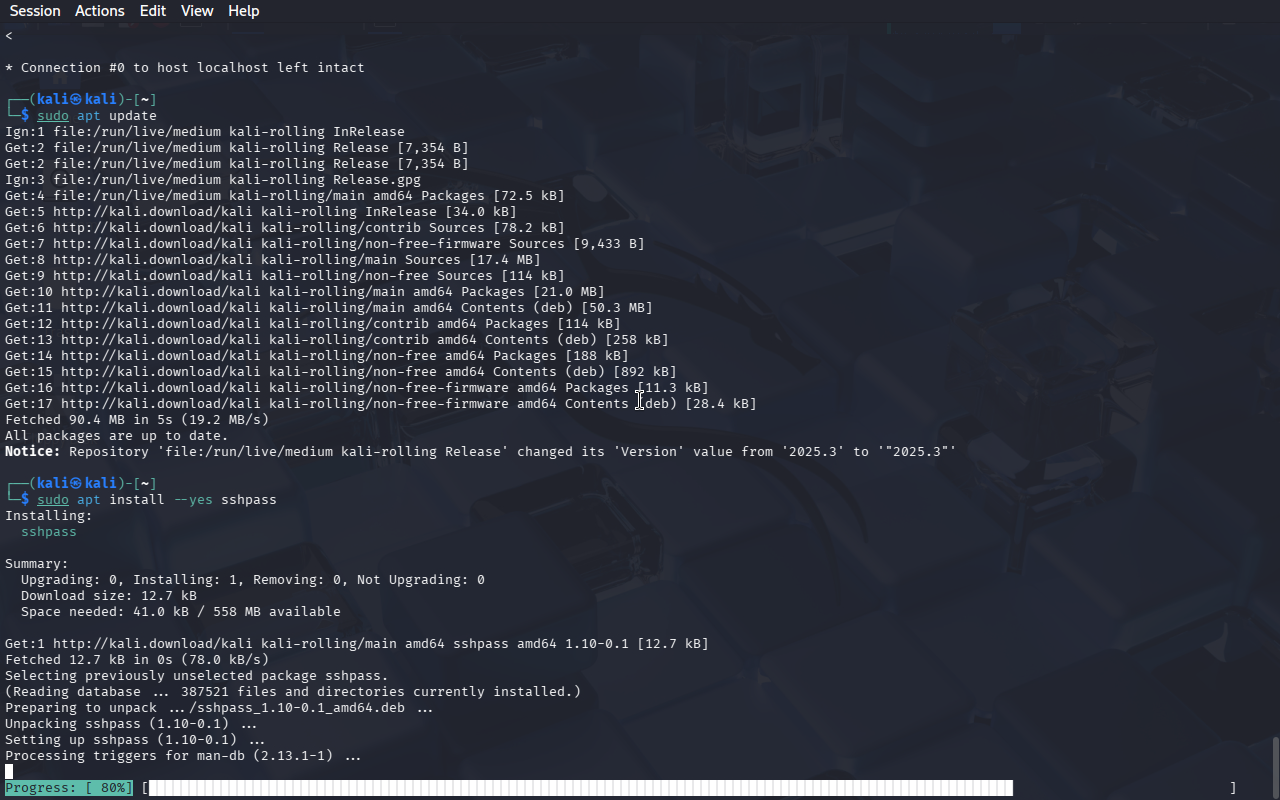Click the green "sshpass" package name under Installing
The width and height of the screenshot is (1280, 800).
coord(49,532)
